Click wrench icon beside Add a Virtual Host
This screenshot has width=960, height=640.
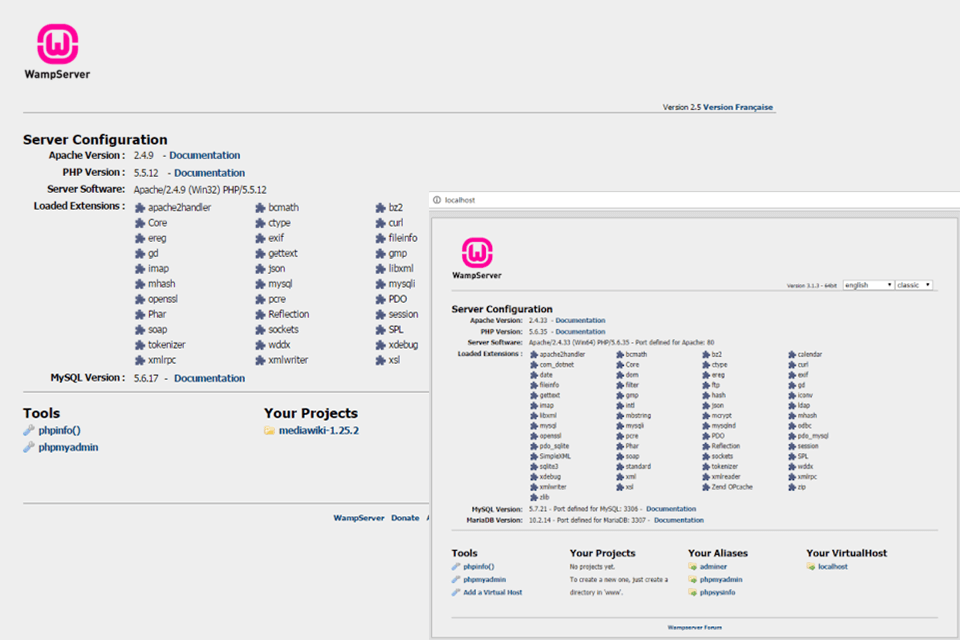point(456,592)
